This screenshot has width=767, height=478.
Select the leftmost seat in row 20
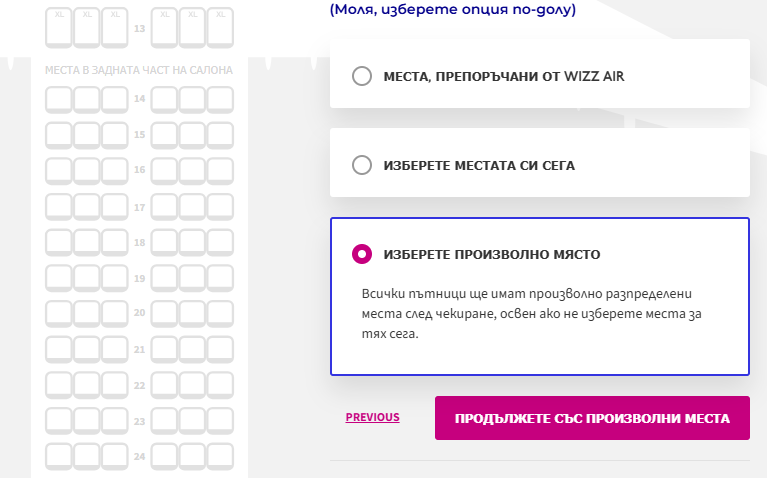tap(59, 313)
